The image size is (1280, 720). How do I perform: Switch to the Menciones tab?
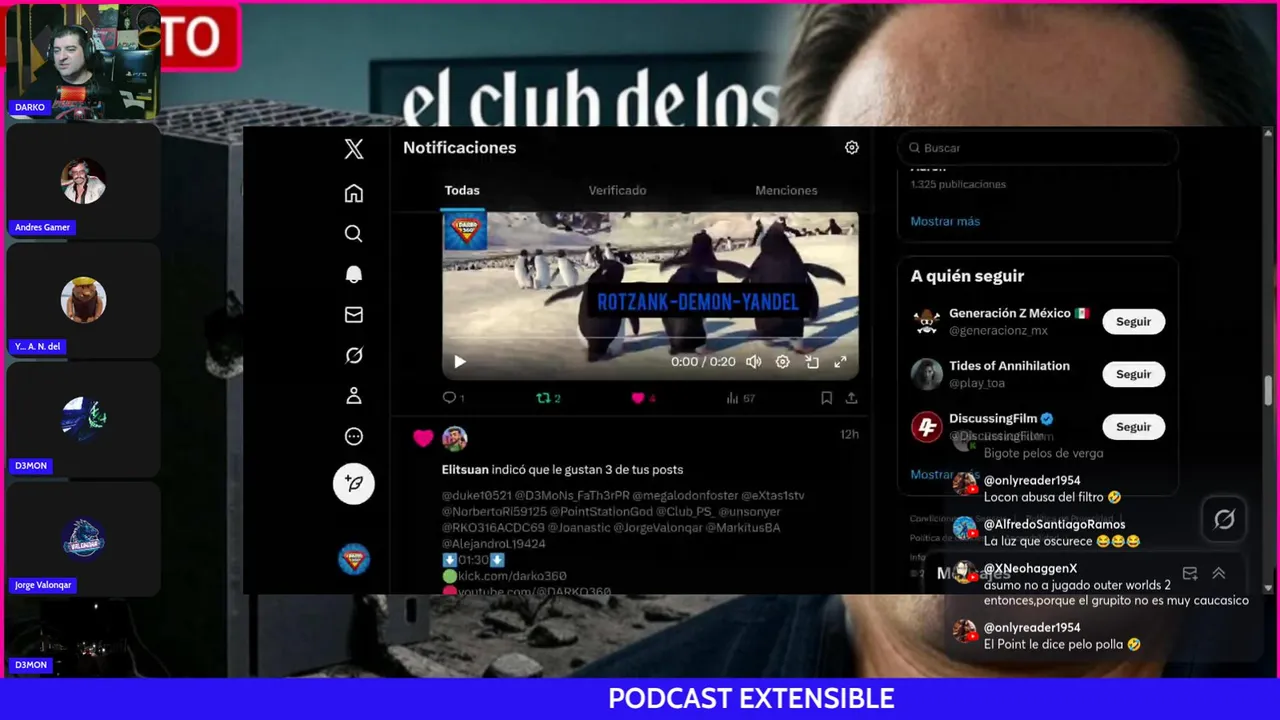[786, 190]
